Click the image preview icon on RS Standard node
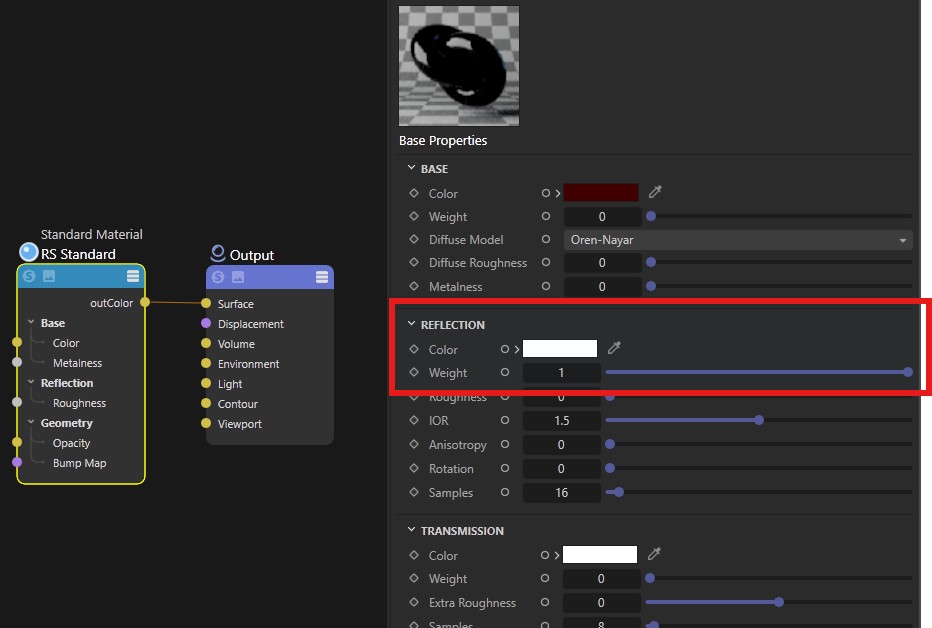The width and height of the screenshot is (932, 628). (x=49, y=276)
